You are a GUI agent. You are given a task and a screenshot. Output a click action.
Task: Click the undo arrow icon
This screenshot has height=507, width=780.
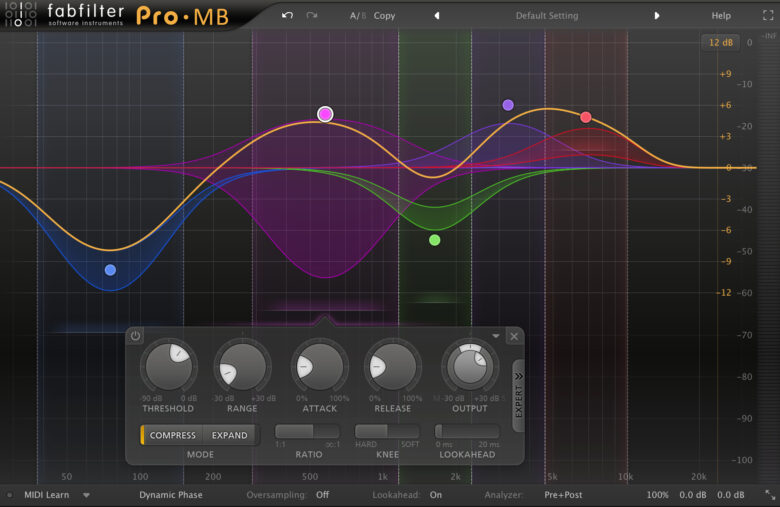(287, 15)
